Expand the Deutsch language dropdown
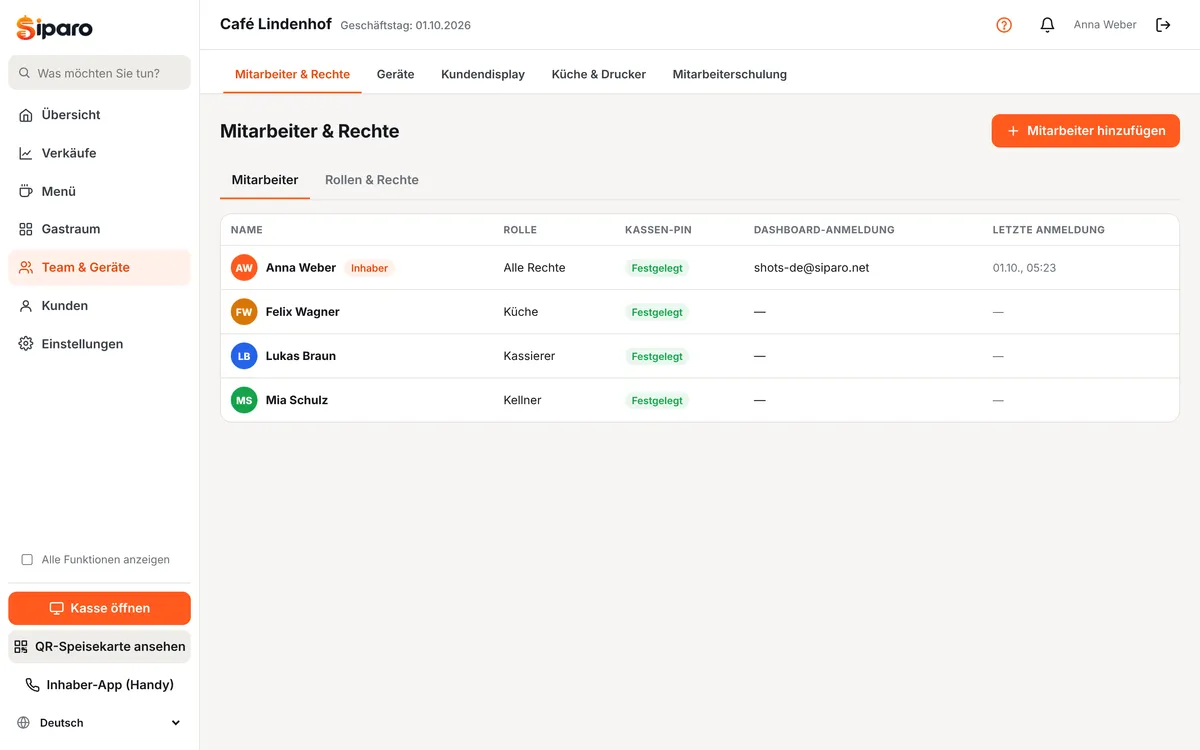 point(99,723)
